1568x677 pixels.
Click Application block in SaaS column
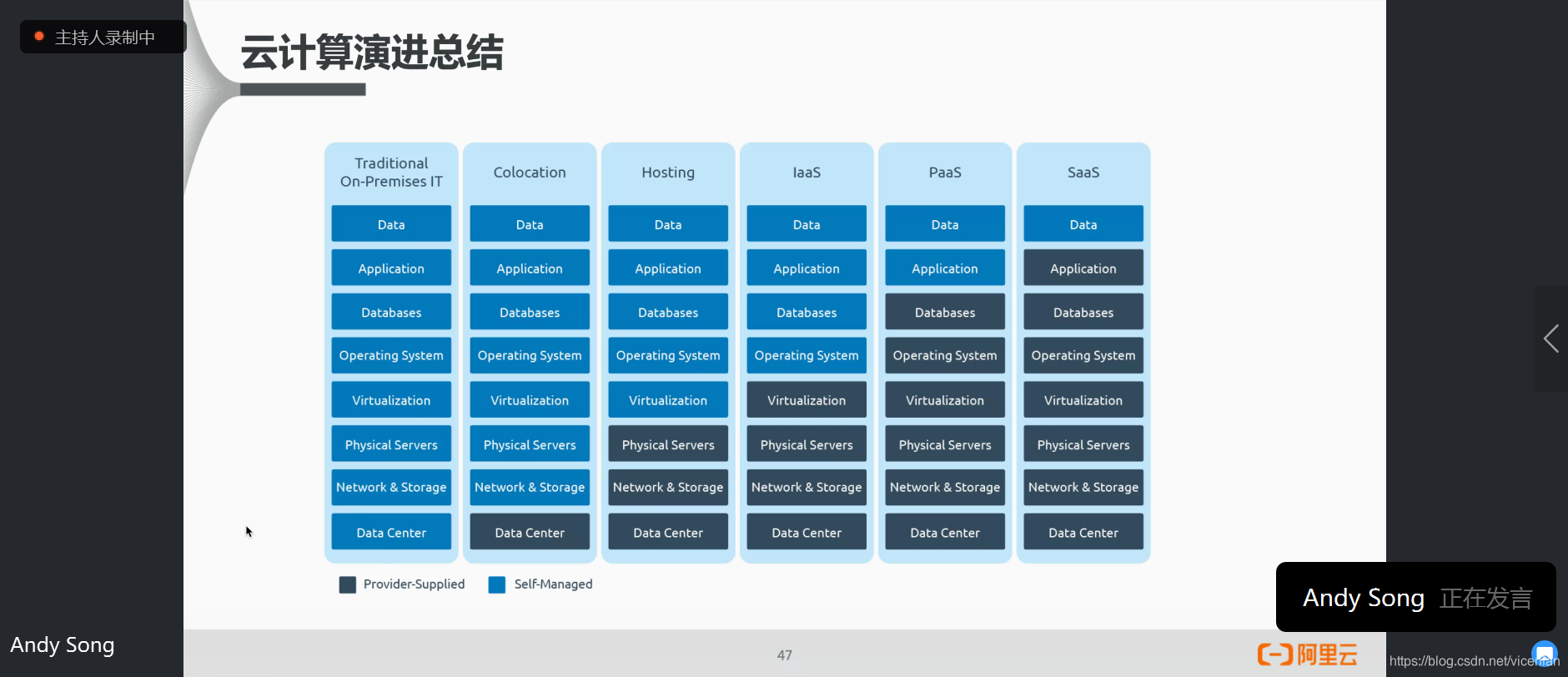[x=1083, y=268]
